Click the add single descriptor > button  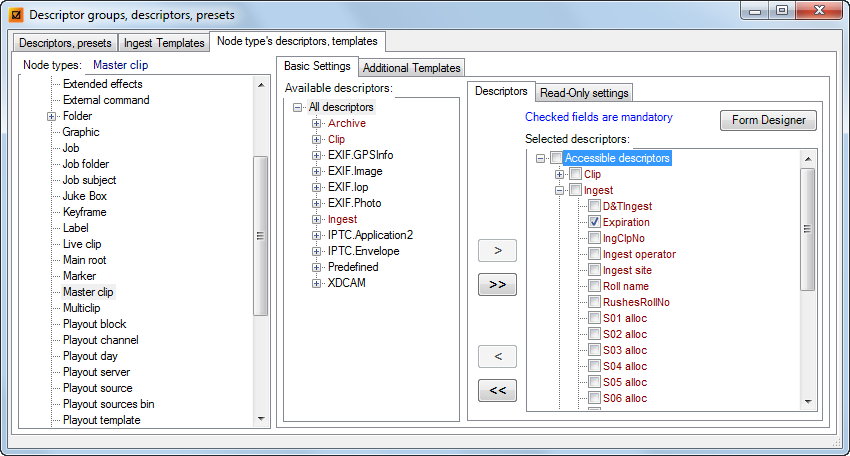click(x=498, y=251)
